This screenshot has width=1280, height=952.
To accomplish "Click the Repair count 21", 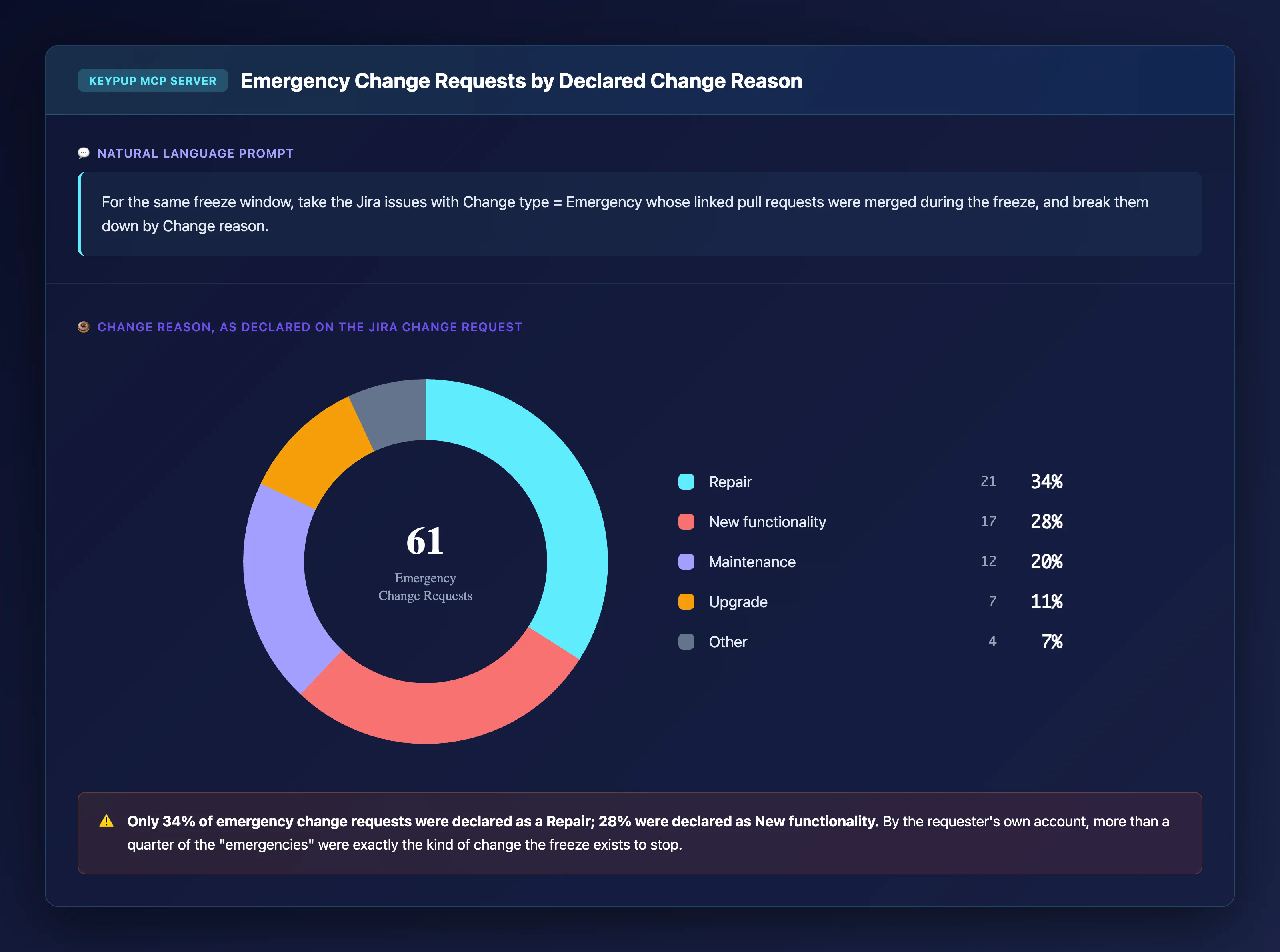I will [988, 482].
